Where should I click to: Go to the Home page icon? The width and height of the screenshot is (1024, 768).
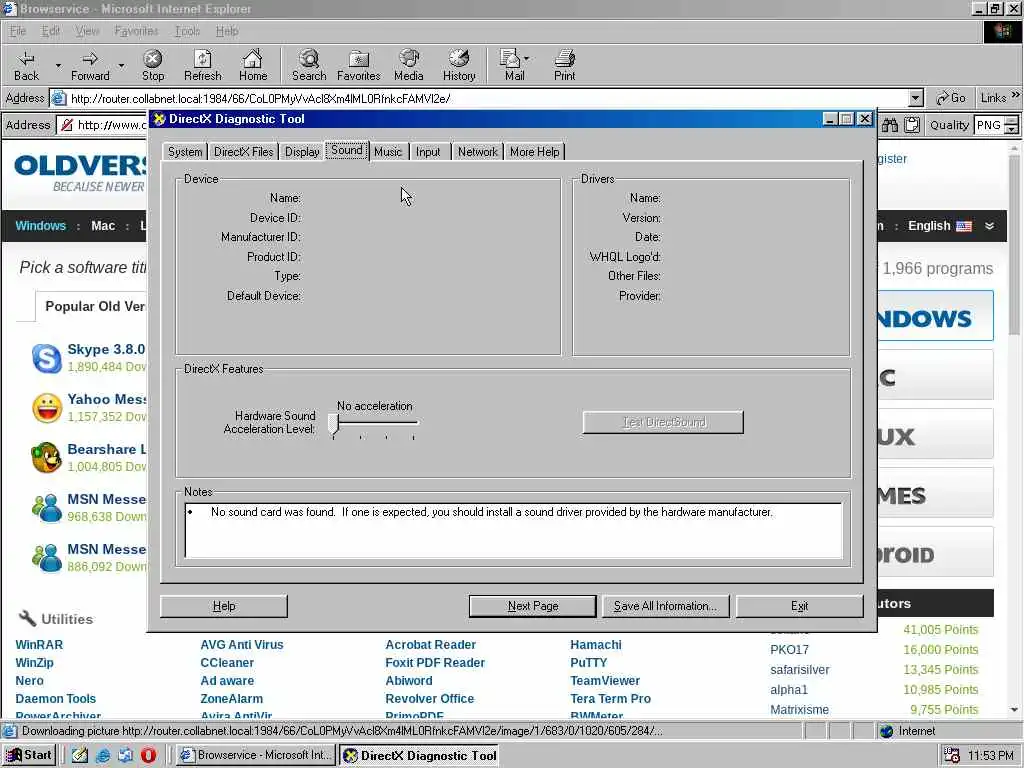pos(253,59)
